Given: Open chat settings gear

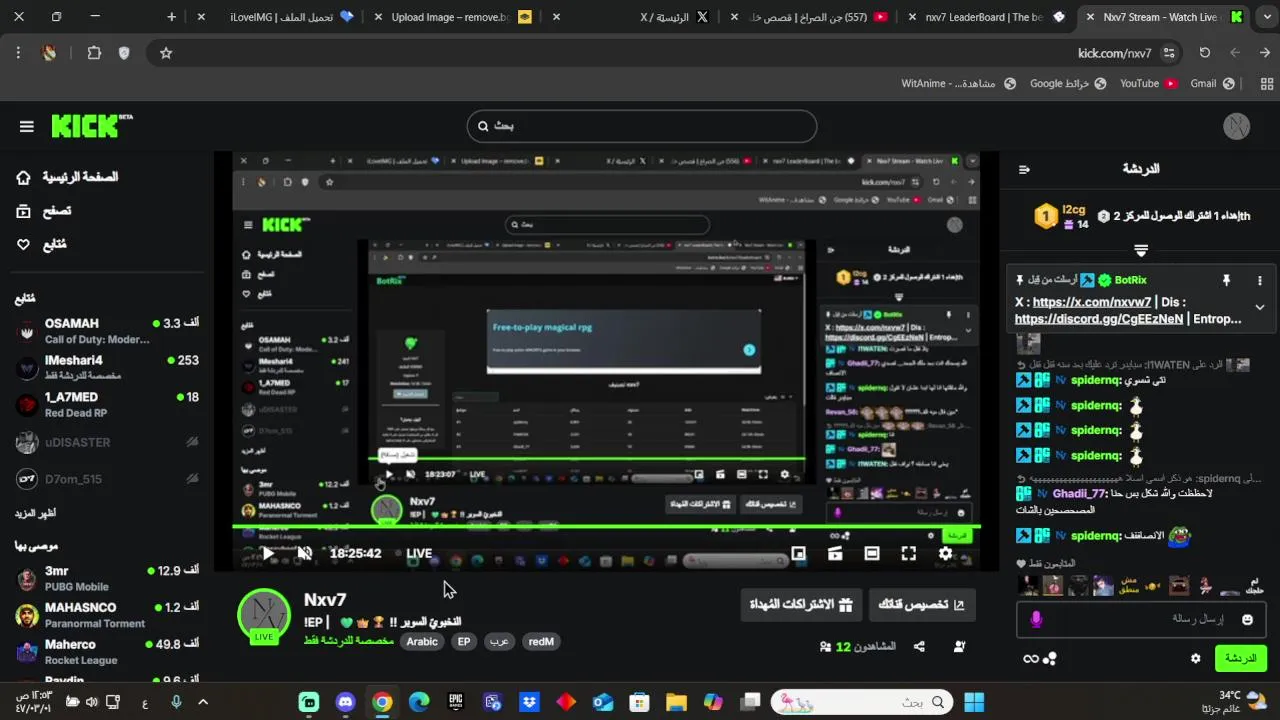Looking at the screenshot, I should [1195, 658].
